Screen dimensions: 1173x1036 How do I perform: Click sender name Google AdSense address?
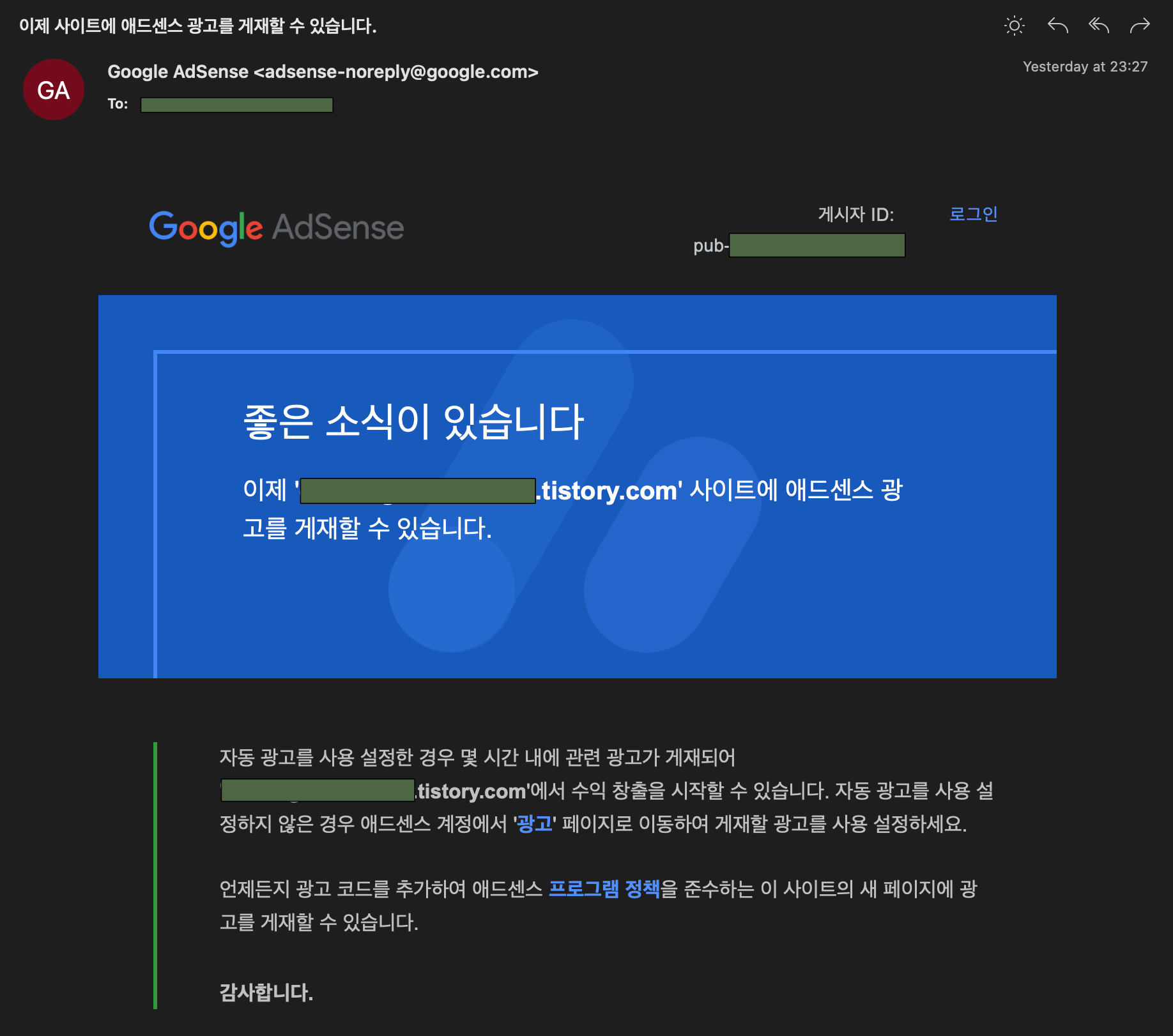tap(323, 72)
